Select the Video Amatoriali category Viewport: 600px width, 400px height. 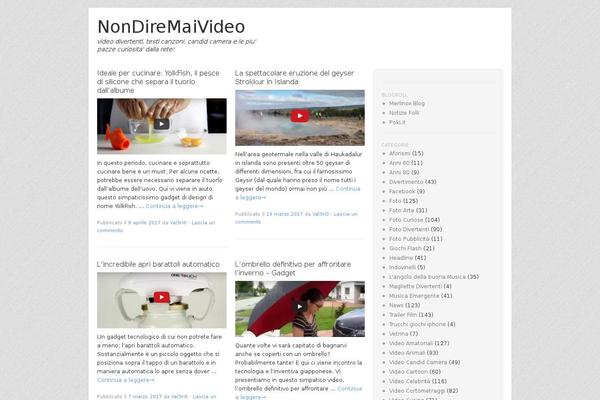tap(411, 343)
